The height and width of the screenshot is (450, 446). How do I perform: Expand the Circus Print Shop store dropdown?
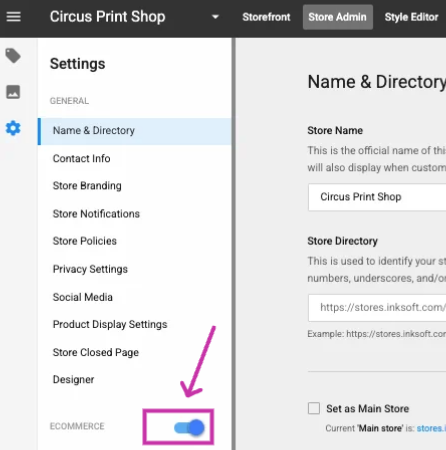(215, 17)
